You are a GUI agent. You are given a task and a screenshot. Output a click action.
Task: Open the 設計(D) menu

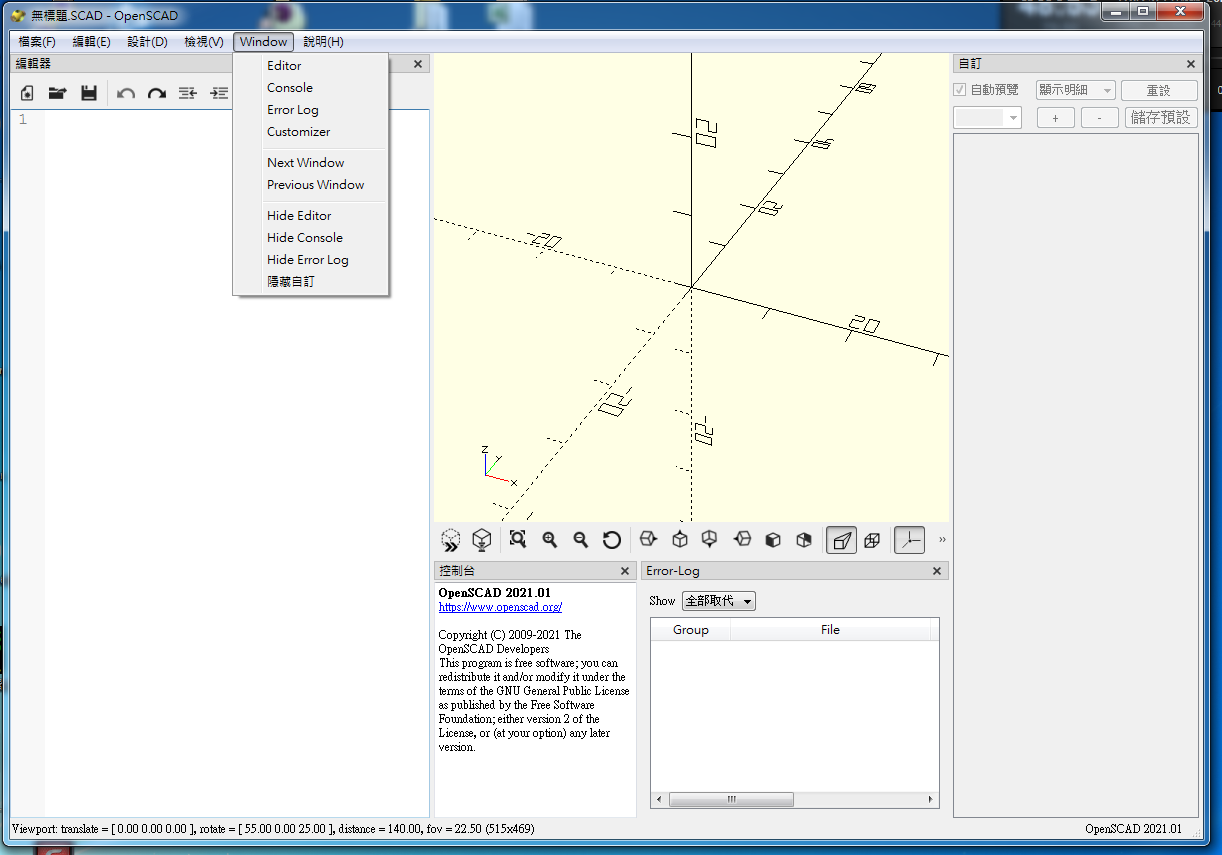click(148, 42)
